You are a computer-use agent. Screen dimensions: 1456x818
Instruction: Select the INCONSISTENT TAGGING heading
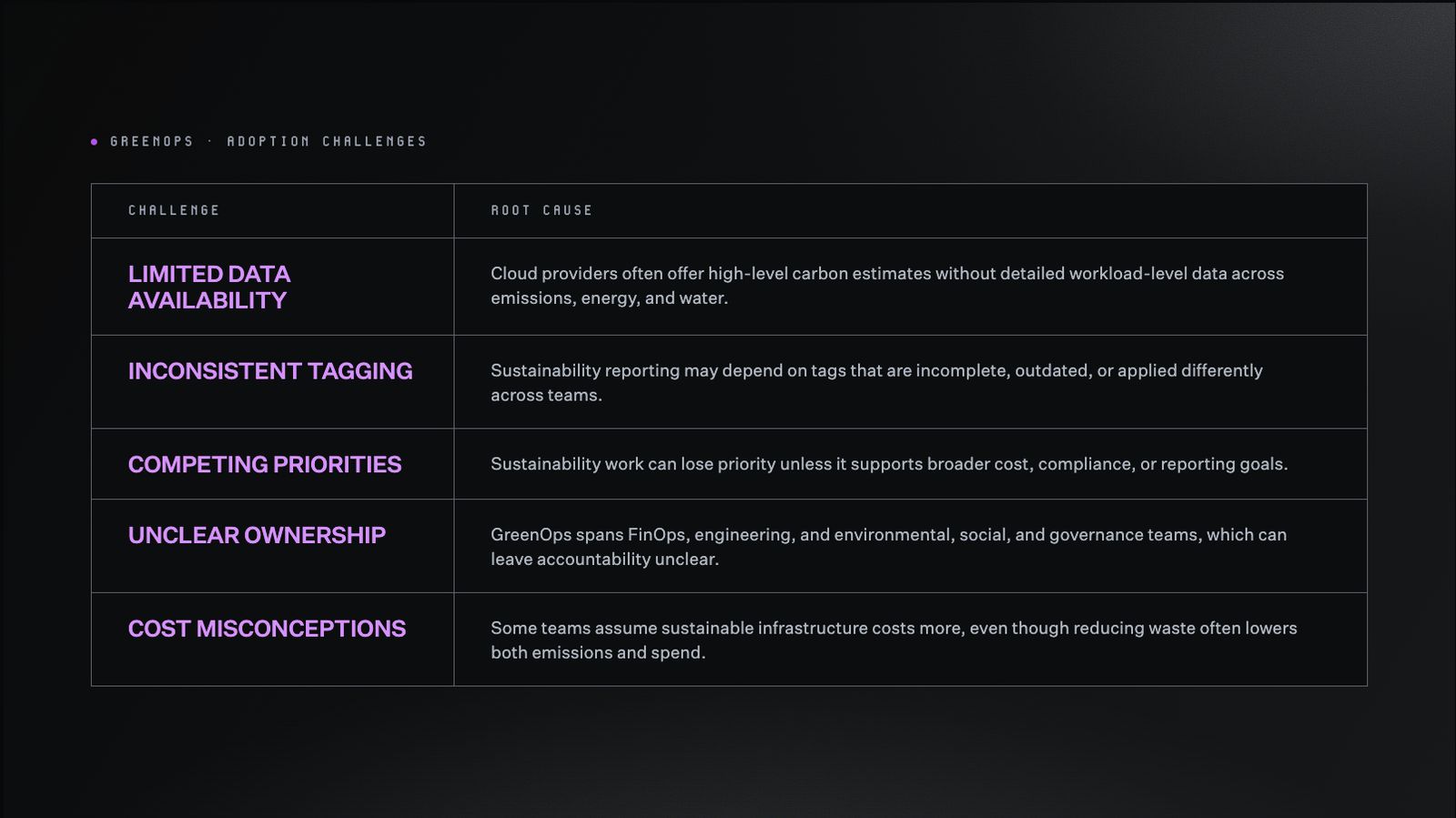click(x=270, y=371)
